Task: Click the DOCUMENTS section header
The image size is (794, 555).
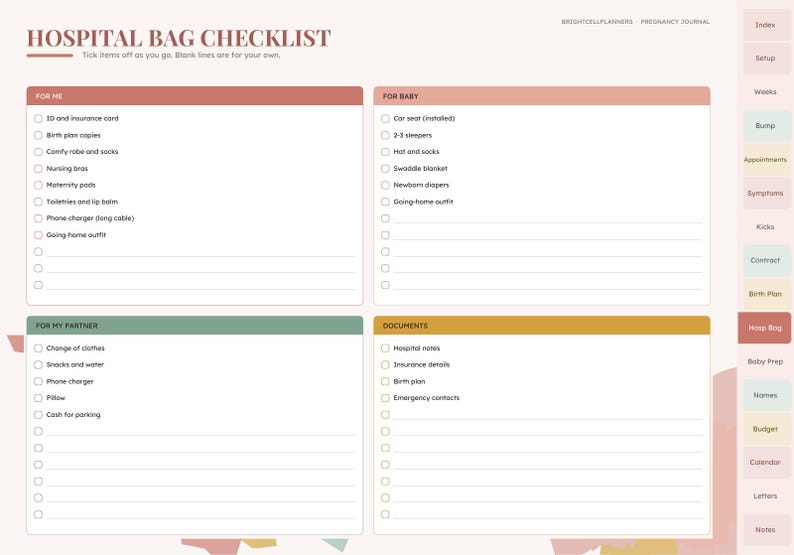Action: 542,326
